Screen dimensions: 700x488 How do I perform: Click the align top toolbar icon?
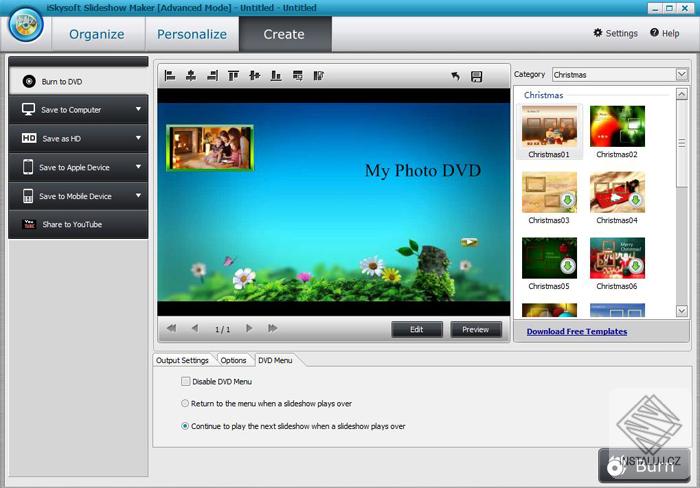coord(233,75)
